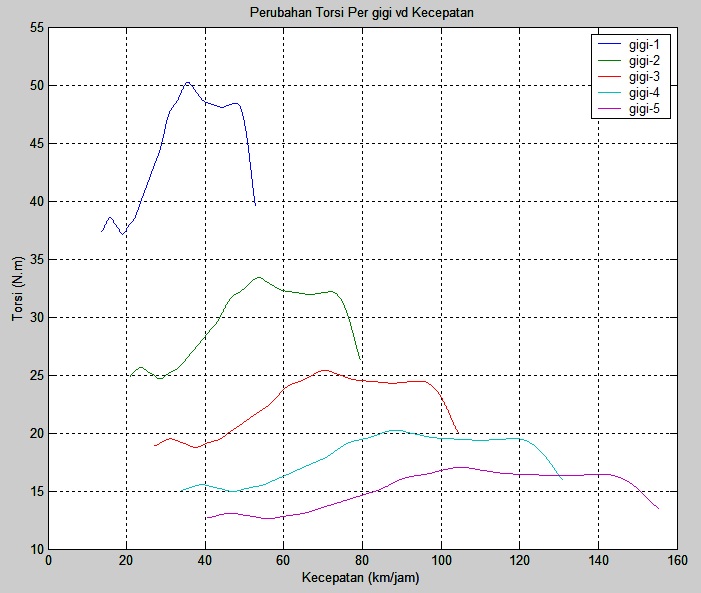
Task: Select the red gigi-3 curve at its peak
Action: click(324, 370)
